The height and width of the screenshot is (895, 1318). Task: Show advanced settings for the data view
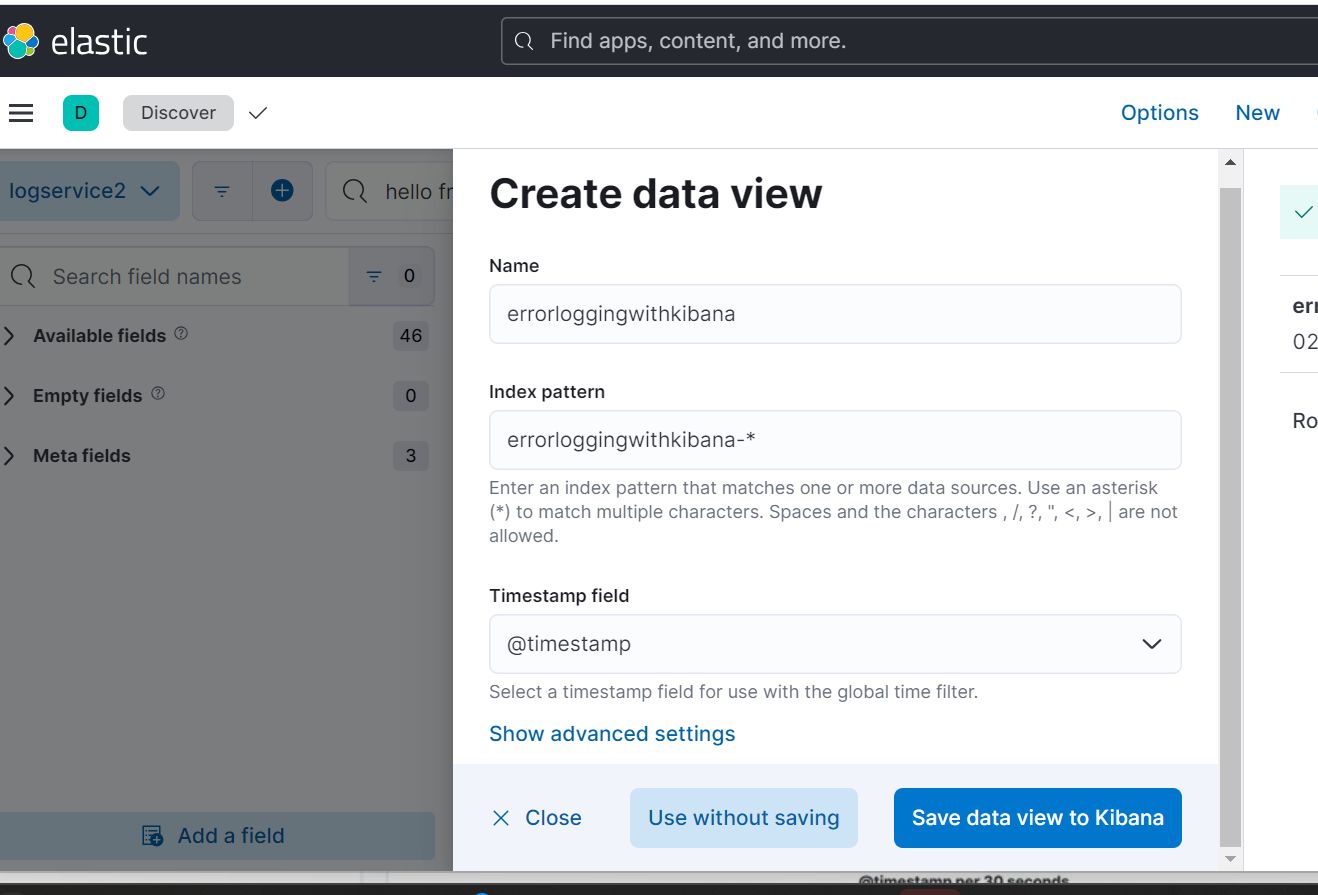612,733
